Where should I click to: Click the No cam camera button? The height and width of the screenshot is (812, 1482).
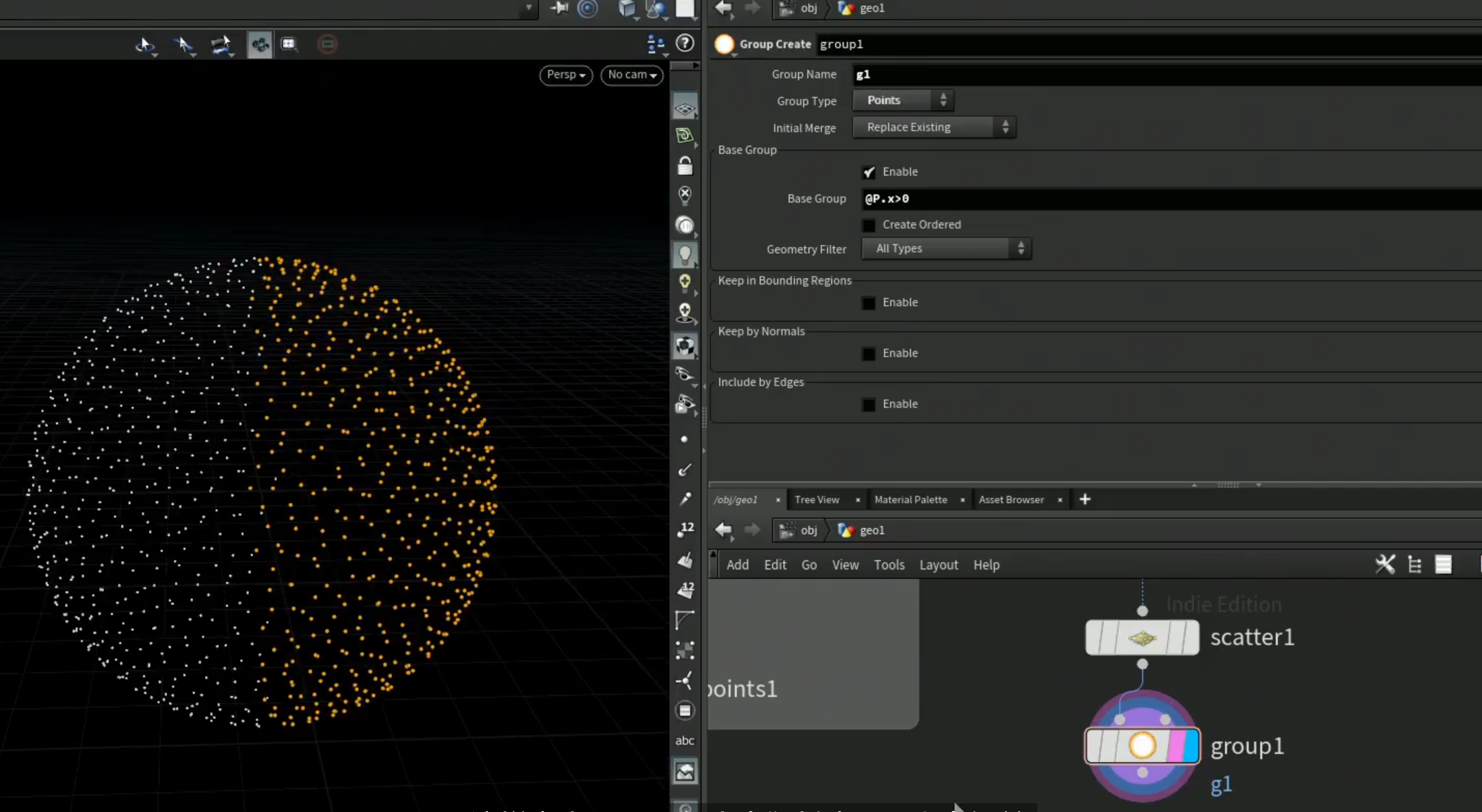point(632,75)
